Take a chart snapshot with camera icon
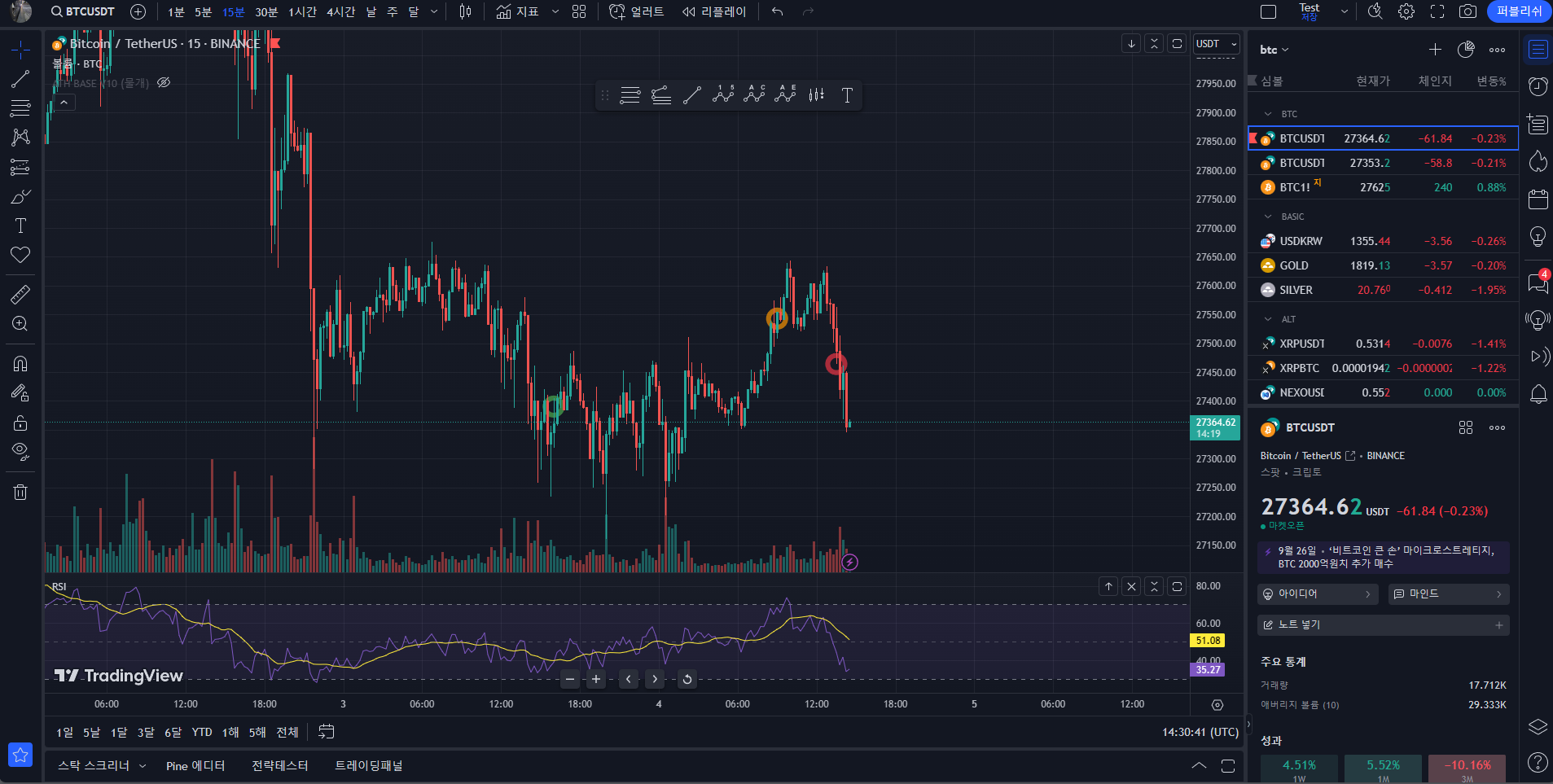 tap(1467, 11)
